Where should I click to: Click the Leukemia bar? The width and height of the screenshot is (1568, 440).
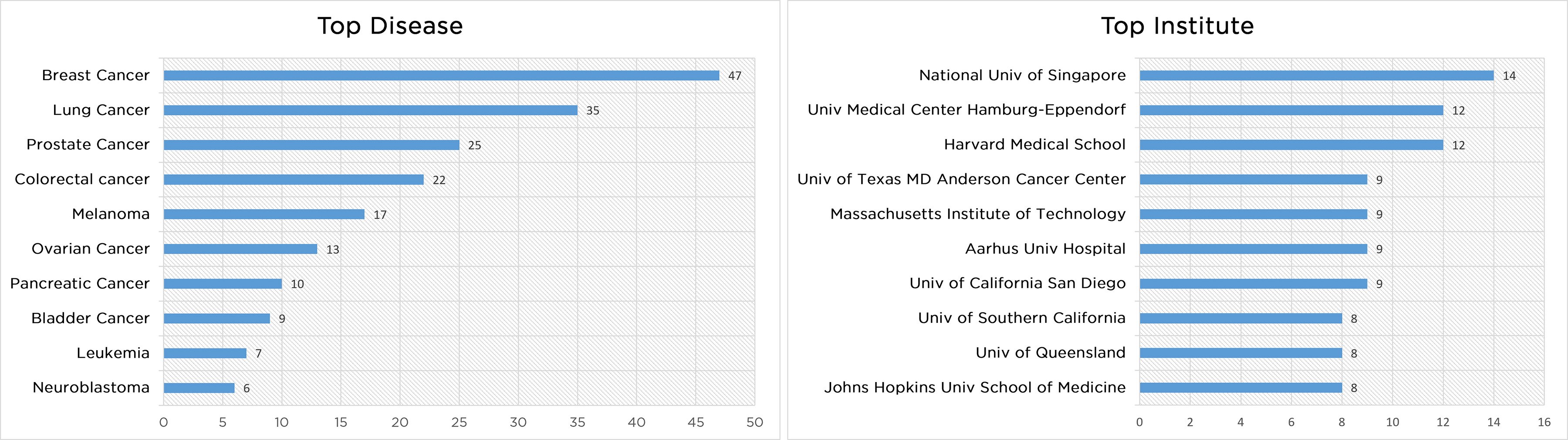pos(205,353)
